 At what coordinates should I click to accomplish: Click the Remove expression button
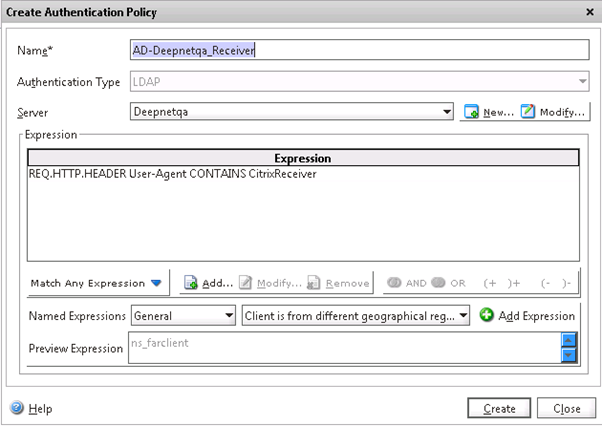[x=339, y=283]
